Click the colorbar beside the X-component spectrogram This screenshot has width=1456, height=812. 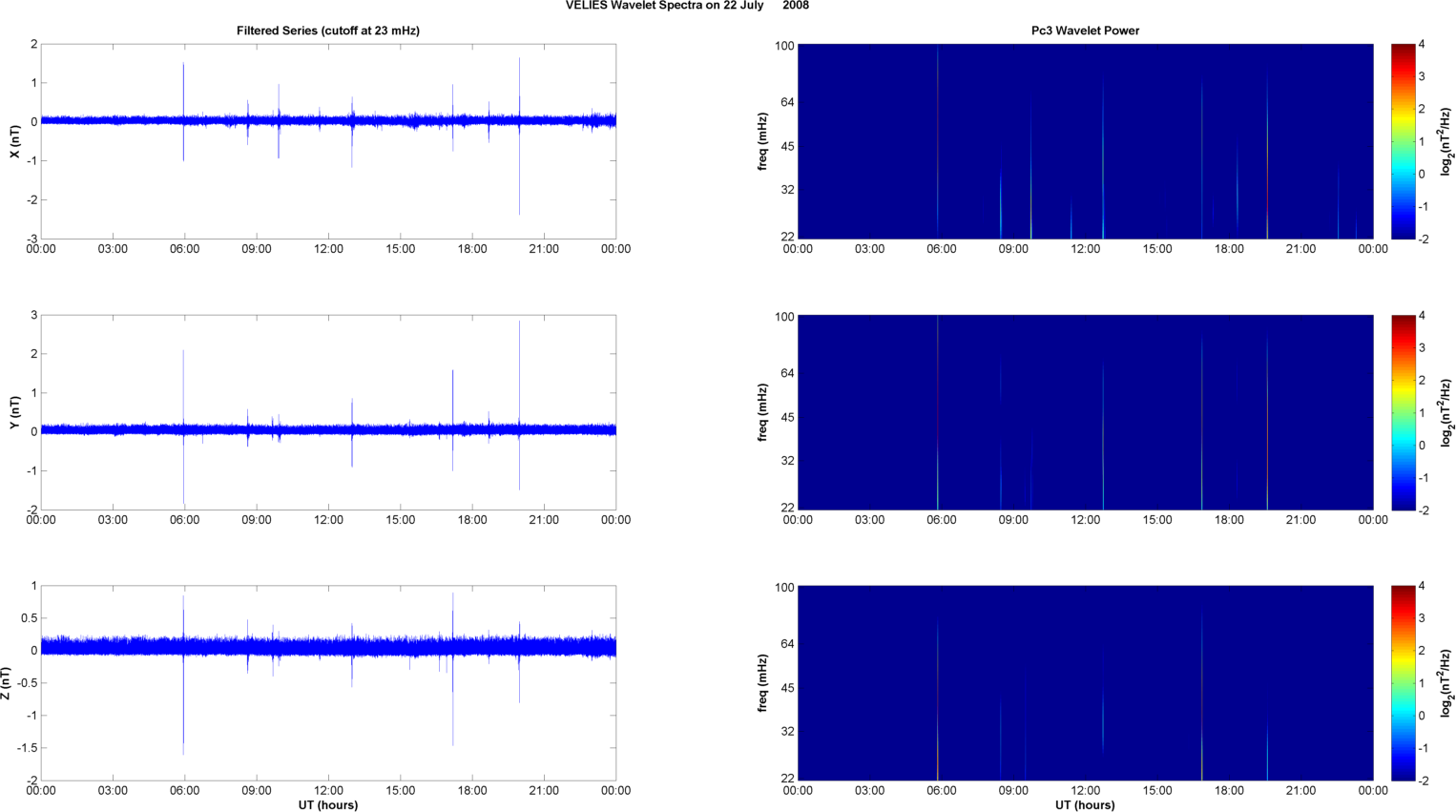1403,141
